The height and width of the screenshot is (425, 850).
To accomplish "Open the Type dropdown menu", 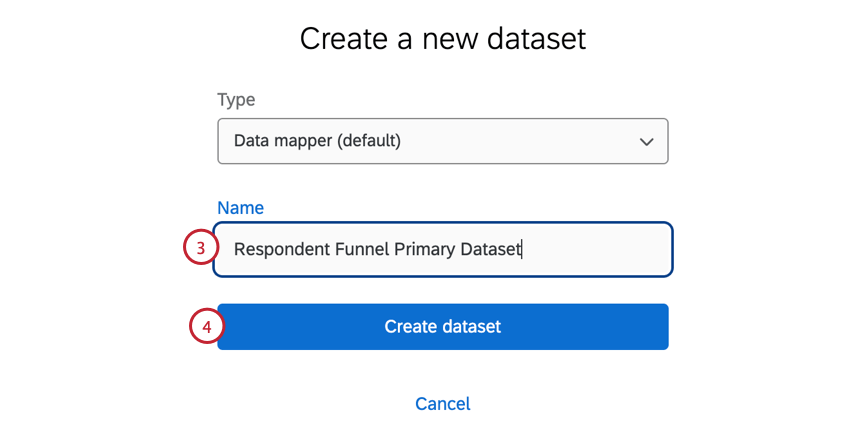I will [x=442, y=141].
